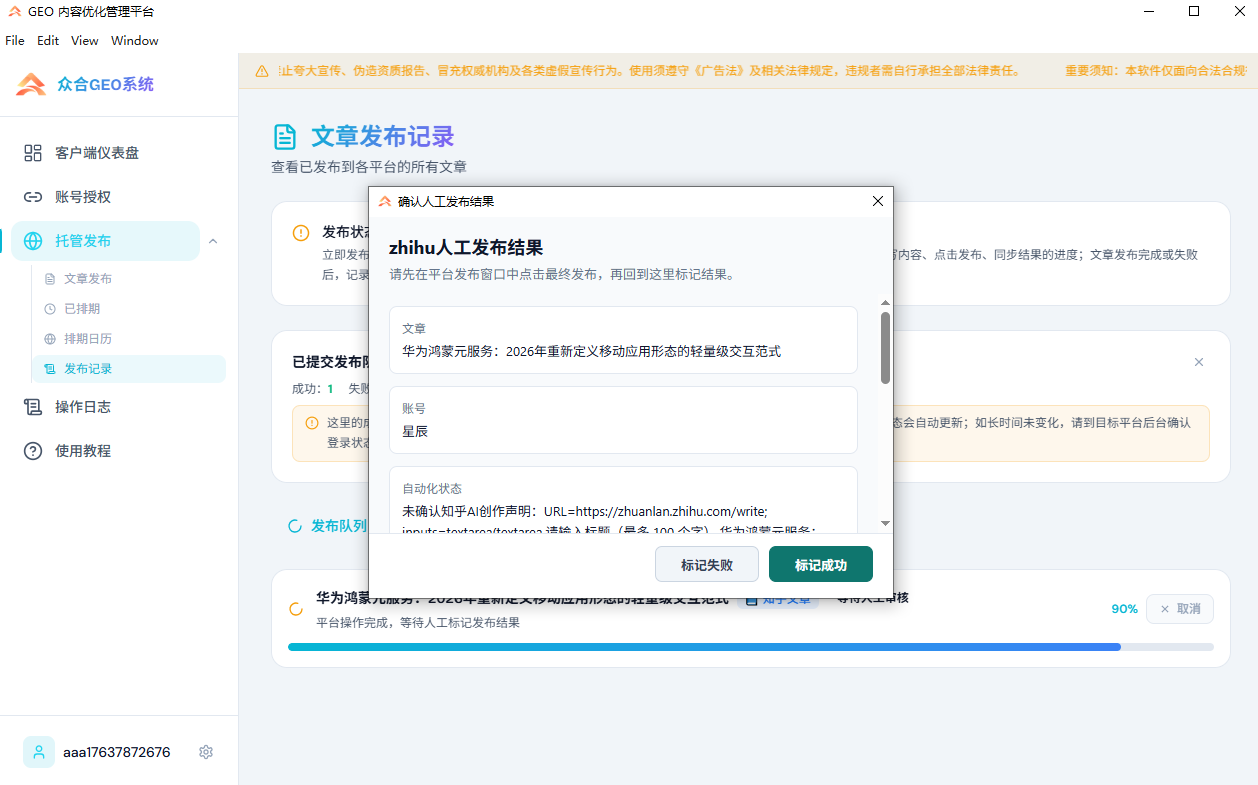Viewport: 1258px width, 785px height.
Task: Click the 众合GEO系统 logo icon
Action: [31, 85]
